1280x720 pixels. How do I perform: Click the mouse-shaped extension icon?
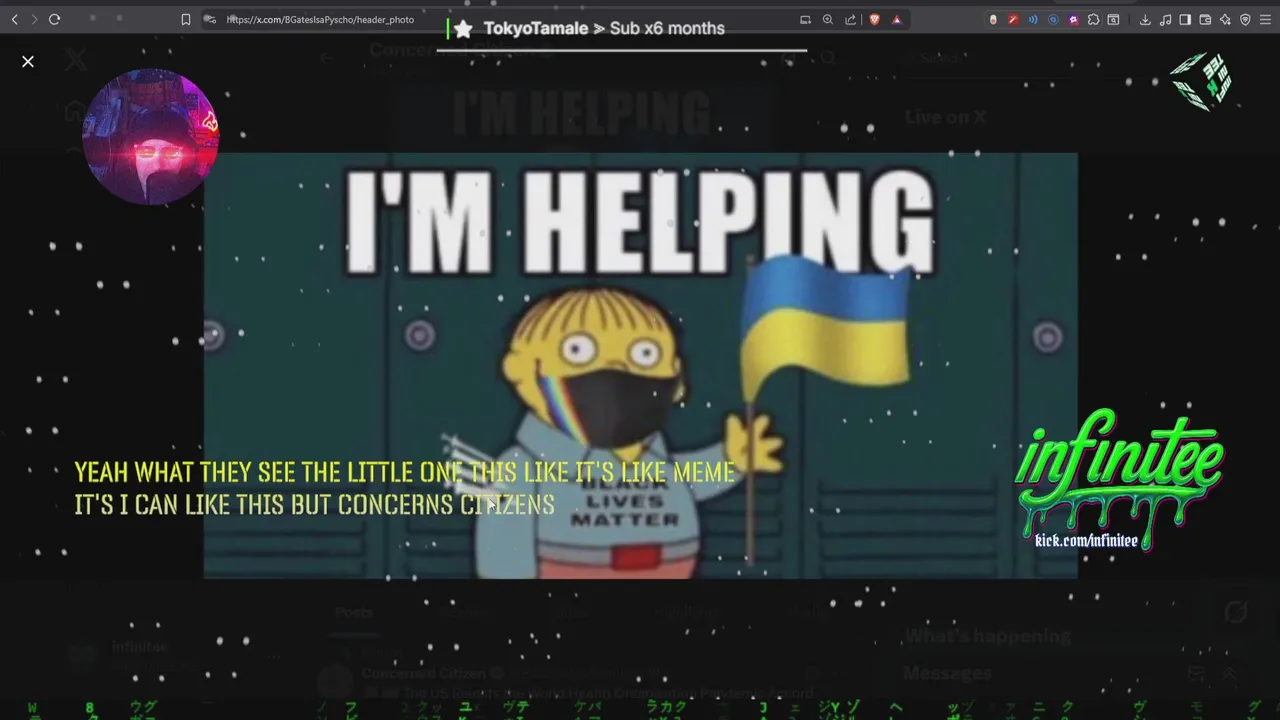click(993, 20)
